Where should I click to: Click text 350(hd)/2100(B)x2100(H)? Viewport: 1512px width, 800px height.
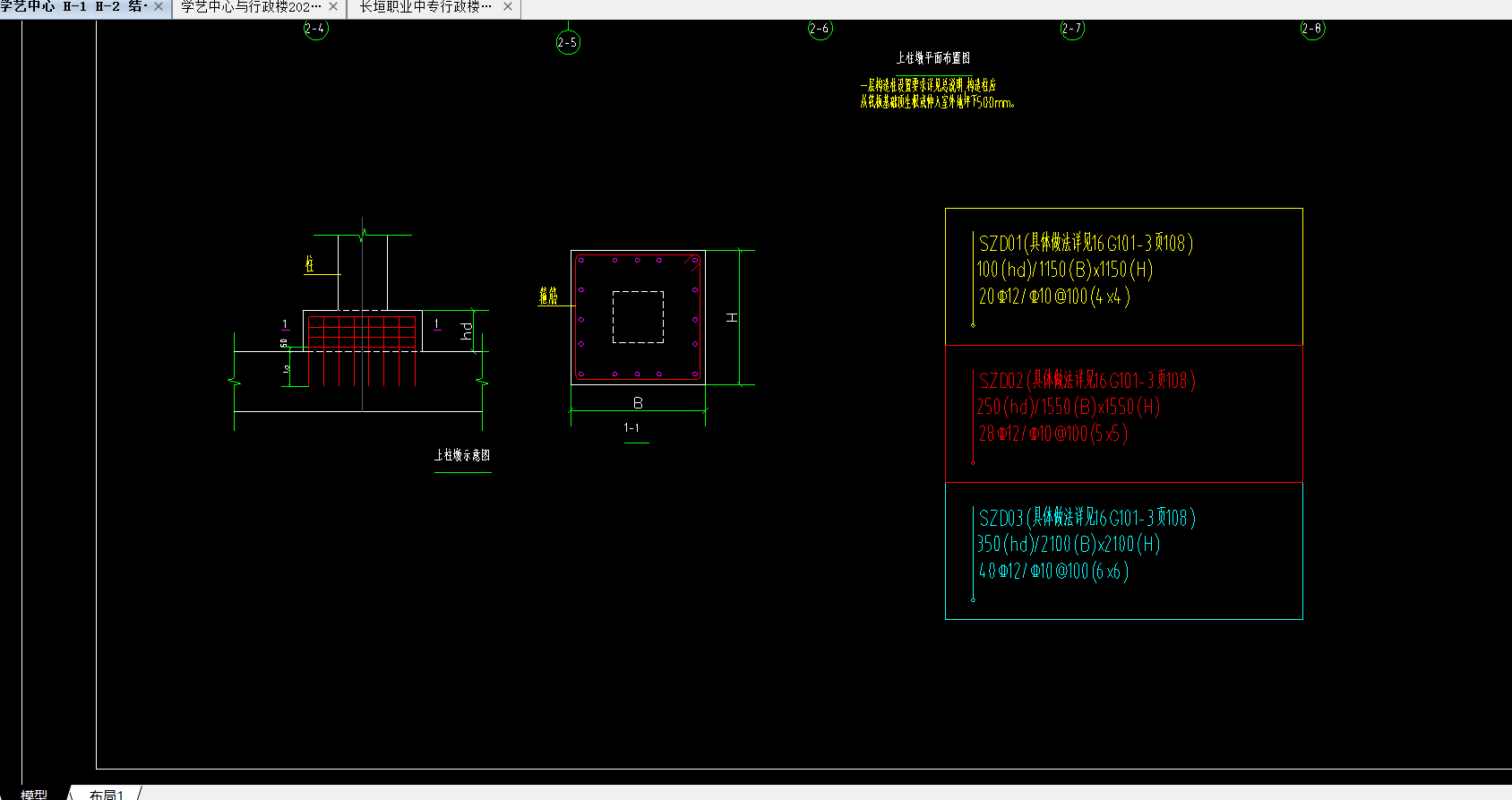point(1069,545)
